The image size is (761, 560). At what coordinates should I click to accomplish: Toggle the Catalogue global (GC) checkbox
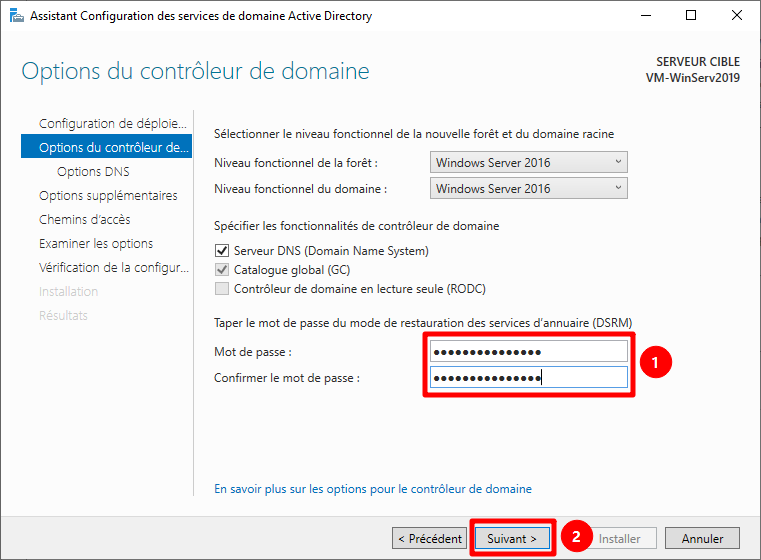click(x=222, y=270)
